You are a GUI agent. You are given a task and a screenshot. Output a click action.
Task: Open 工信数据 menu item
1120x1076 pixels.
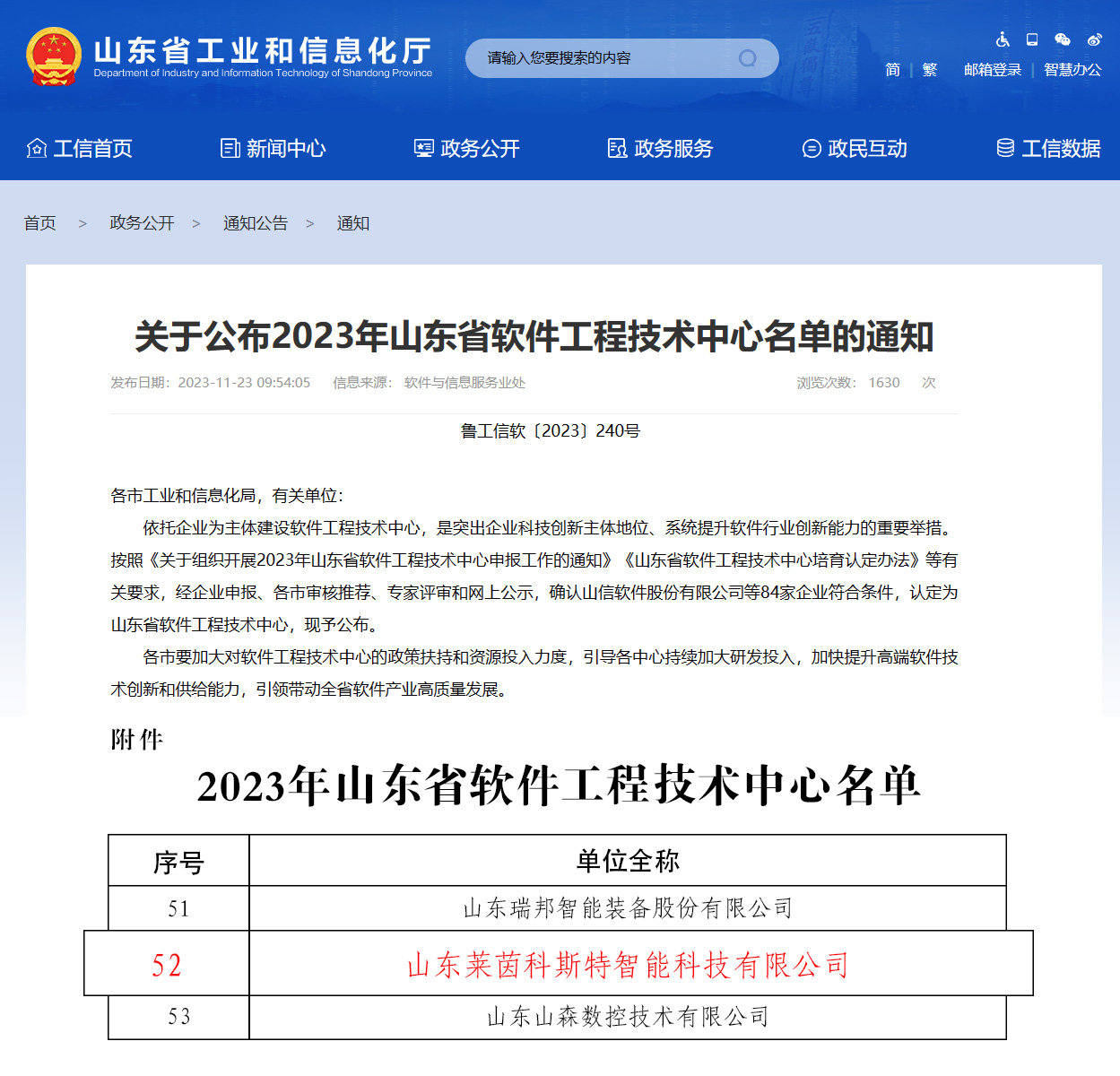[x=1048, y=148]
